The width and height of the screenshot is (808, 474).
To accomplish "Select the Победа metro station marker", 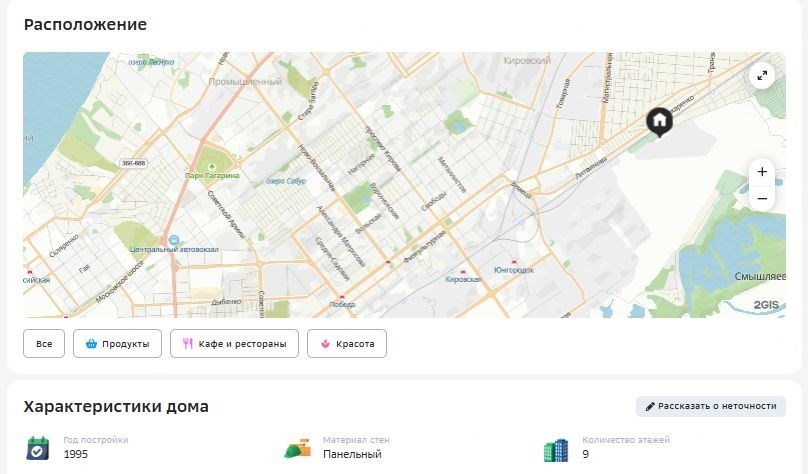I will pos(342,298).
